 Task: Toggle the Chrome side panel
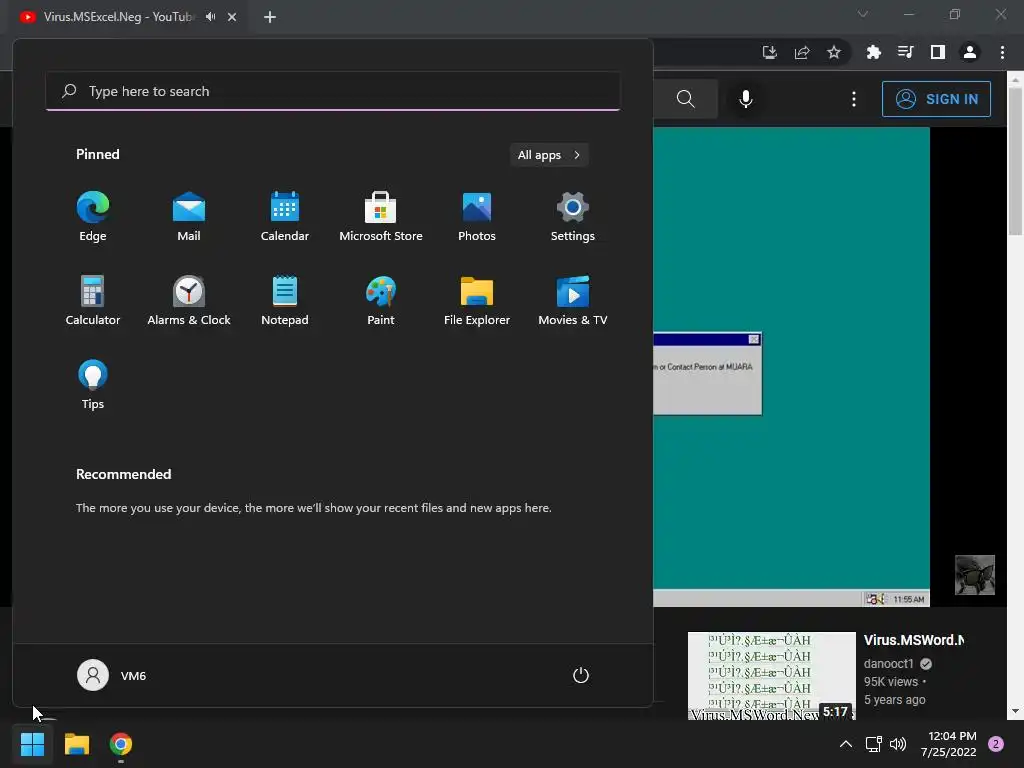[x=938, y=52]
